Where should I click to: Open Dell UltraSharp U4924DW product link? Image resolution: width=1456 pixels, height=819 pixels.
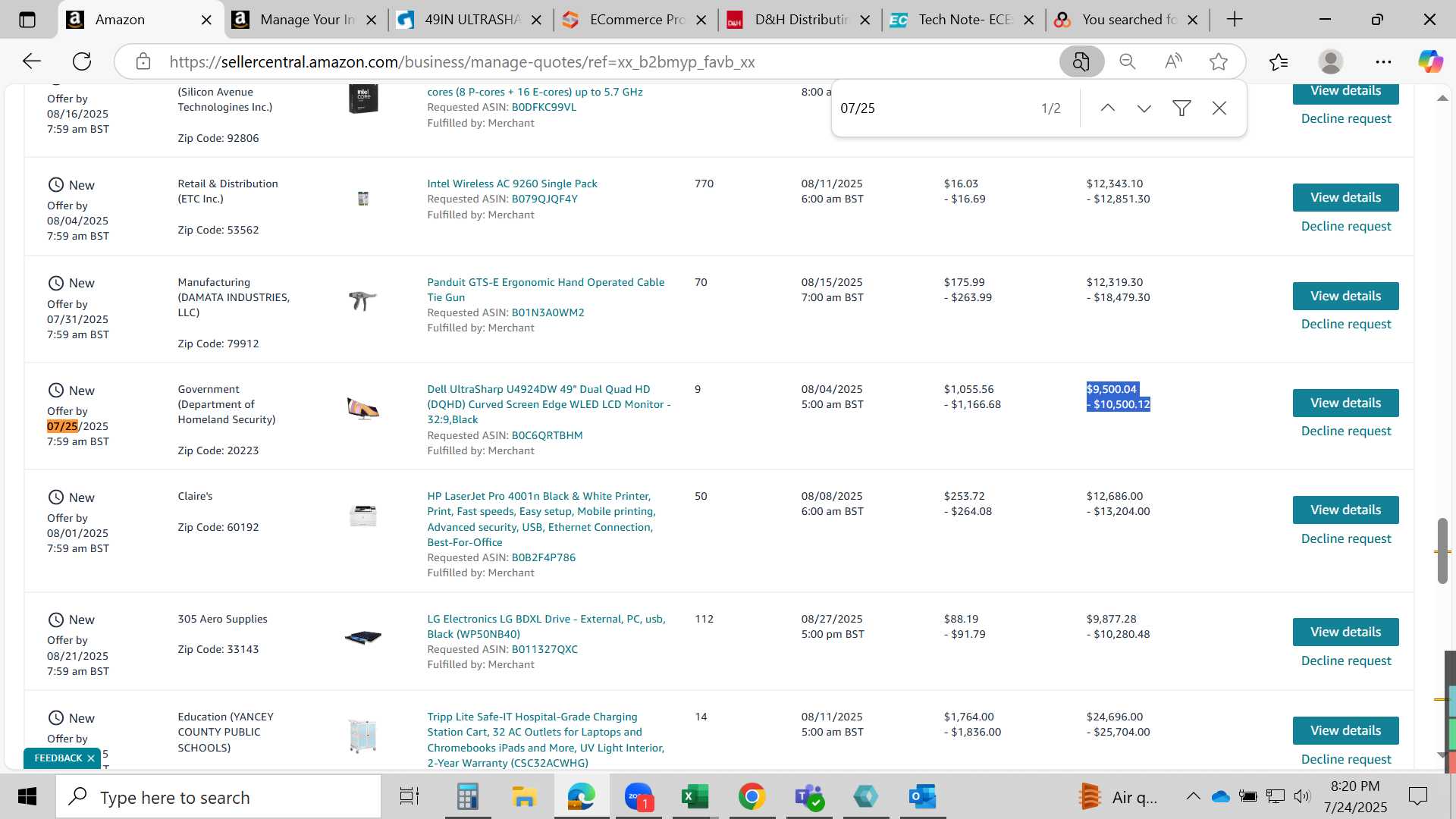coord(548,404)
